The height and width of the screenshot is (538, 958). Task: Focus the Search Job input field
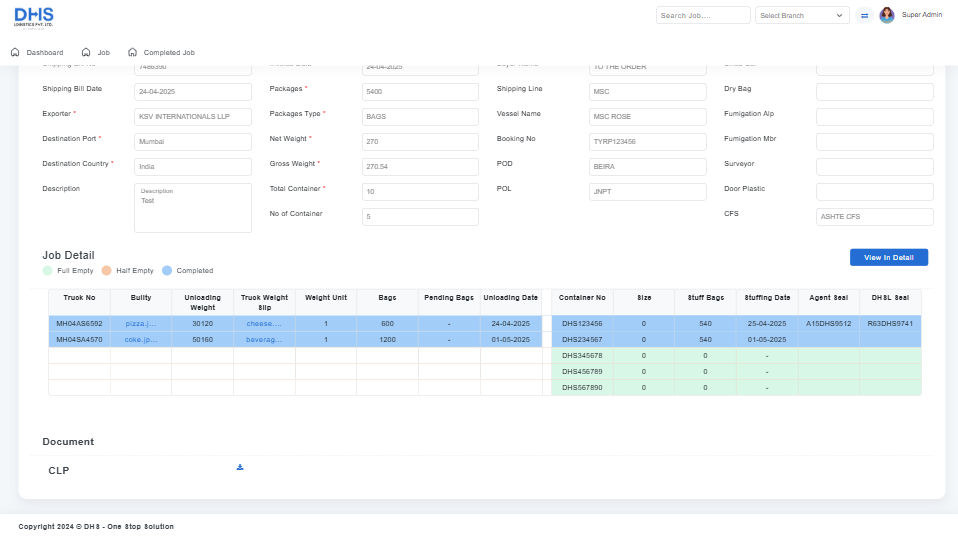pyautogui.click(x=702, y=16)
